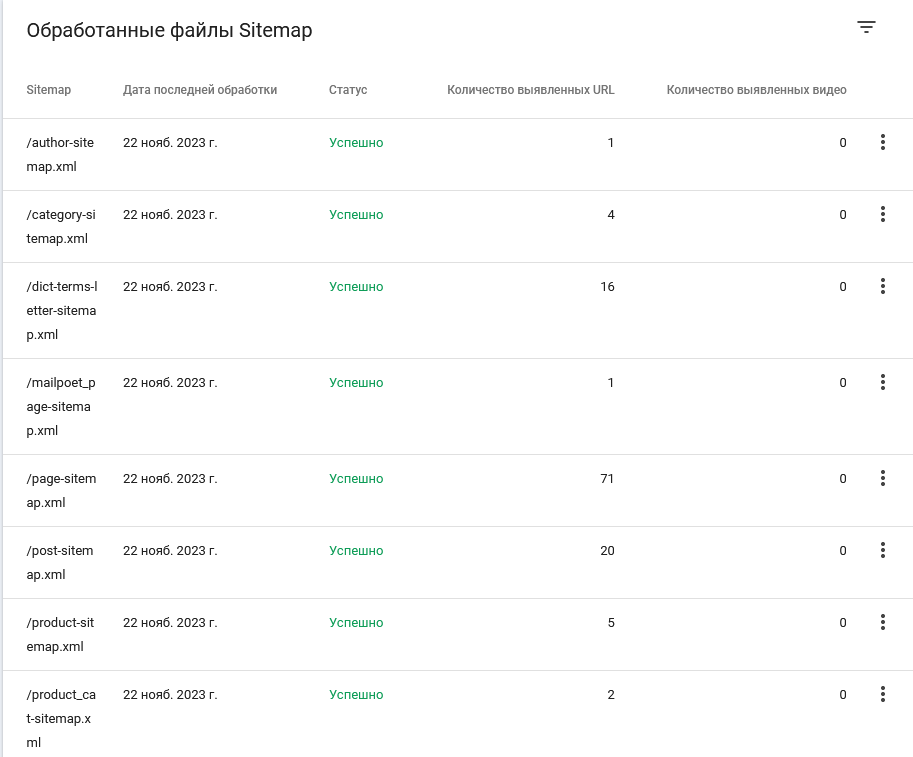
Task: Open three-dot menu for dict-terms-letter-sitemap.xml
Action: (883, 286)
